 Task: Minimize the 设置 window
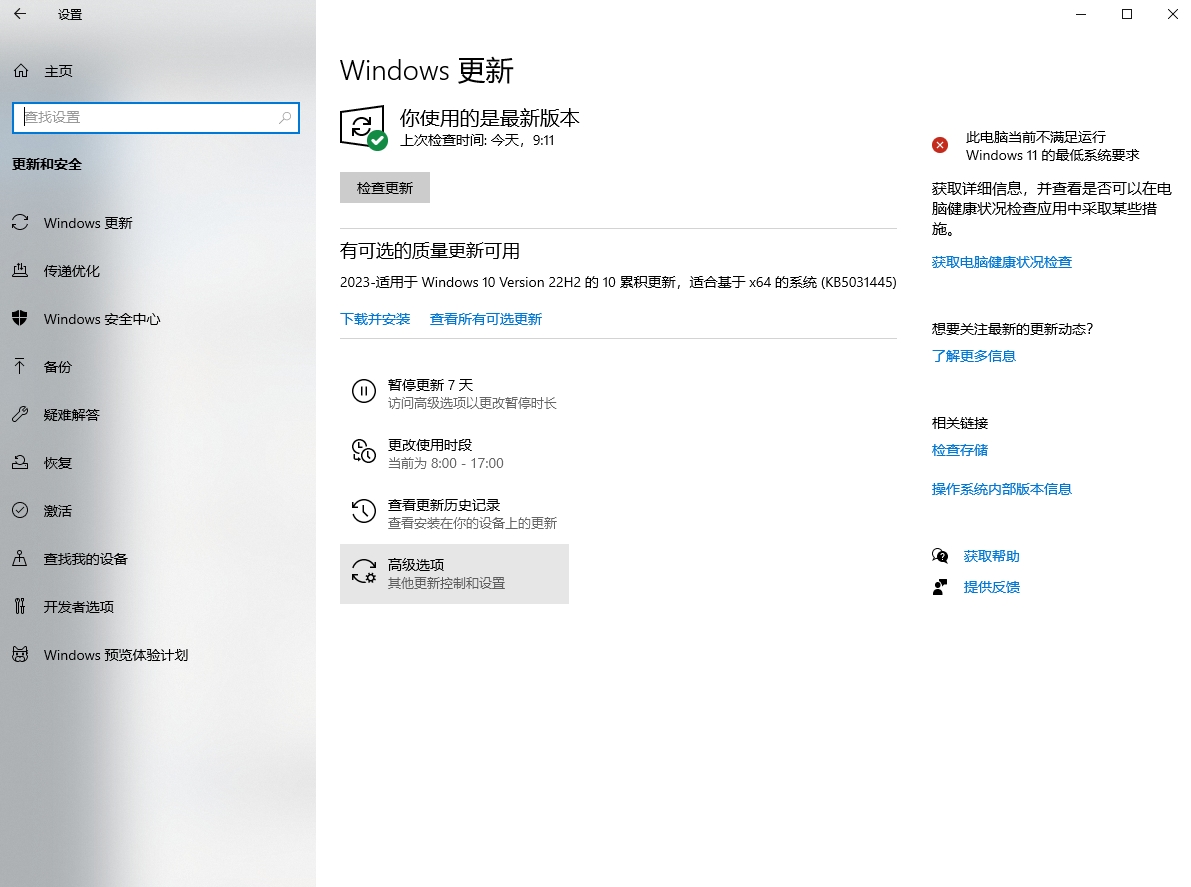(1082, 14)
